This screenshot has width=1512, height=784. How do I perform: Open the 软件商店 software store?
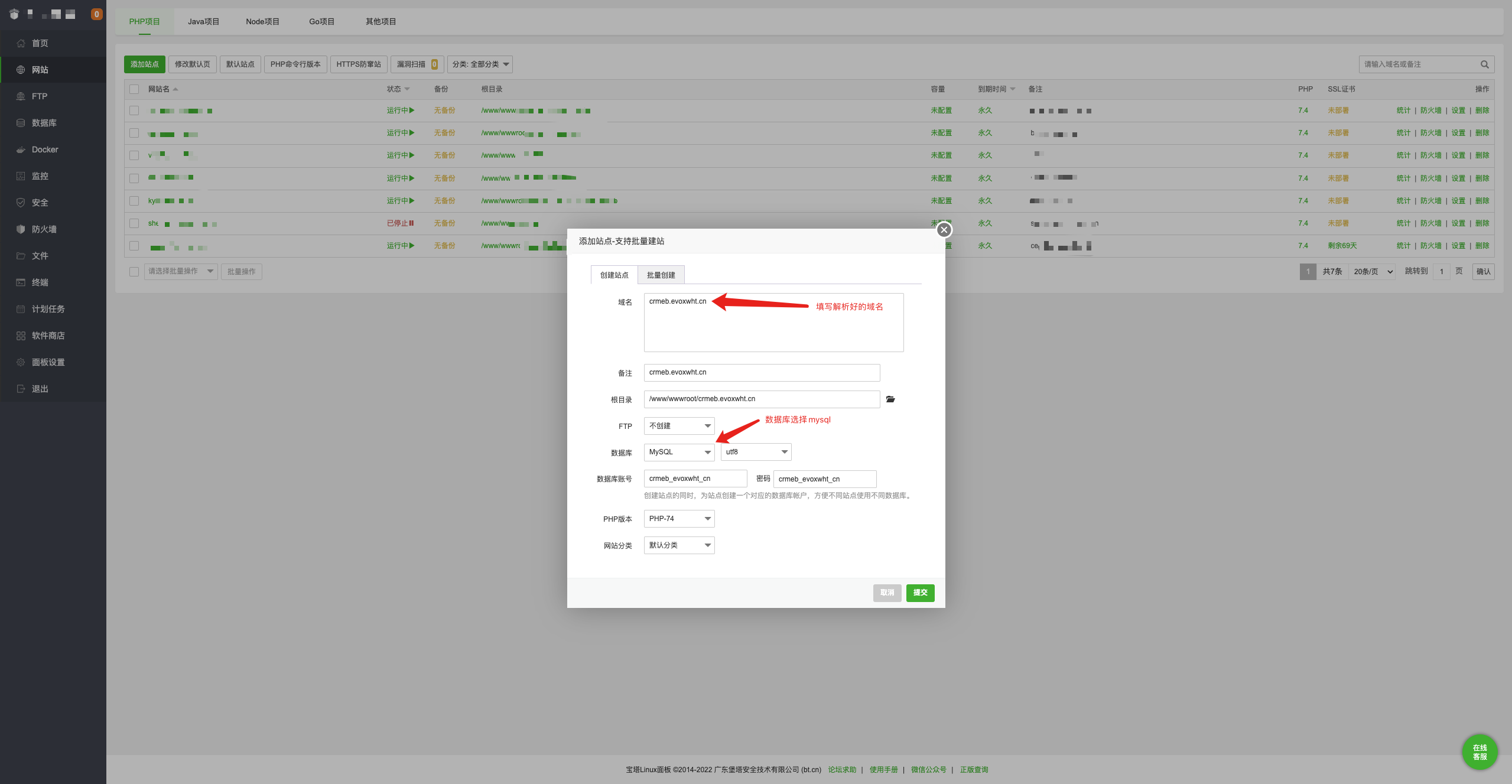point(48,335)
